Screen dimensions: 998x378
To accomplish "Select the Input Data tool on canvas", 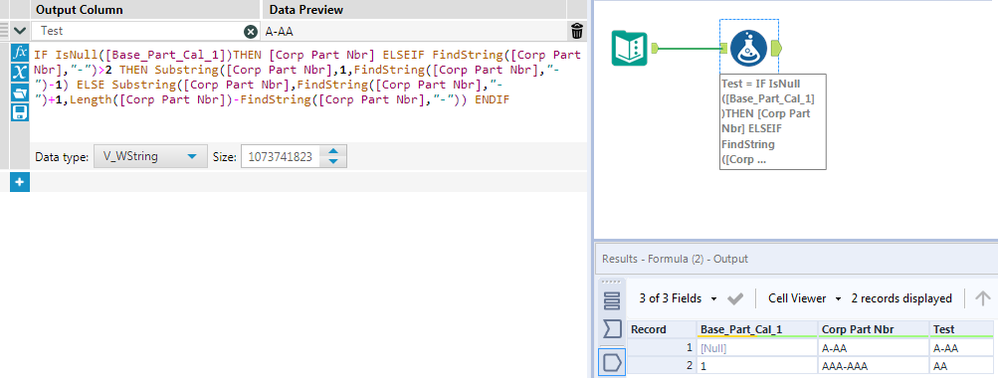I will coord(629,48).
